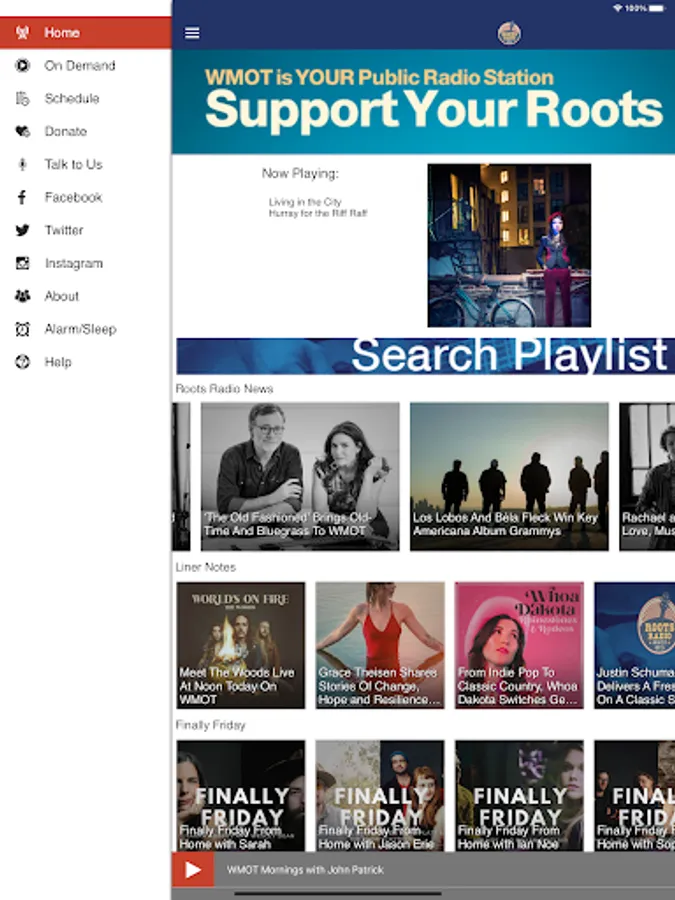The image size is (675, 900).
Task: Select Help in the side menu
Action: click(86, 362)
